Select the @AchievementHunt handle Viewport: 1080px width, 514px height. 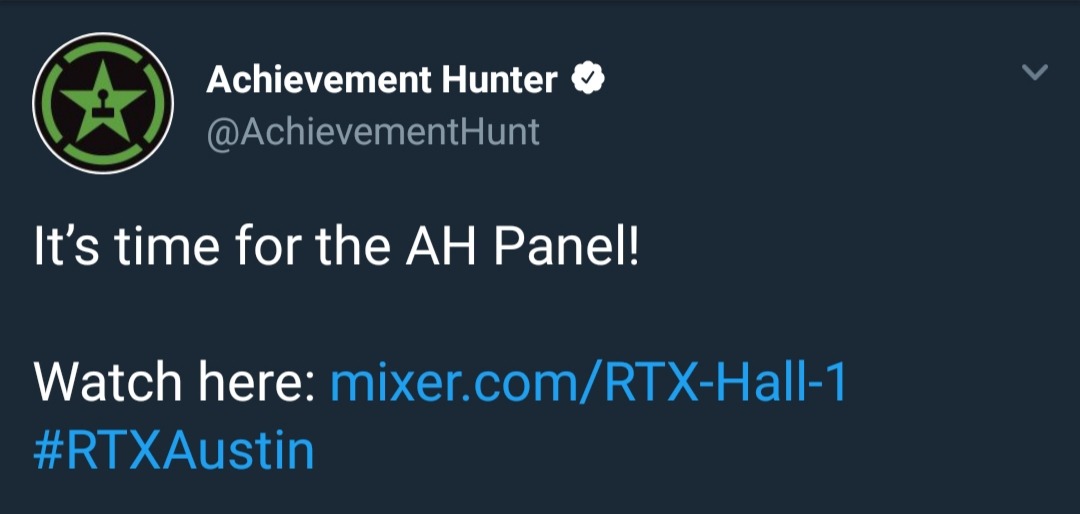pos(373,132)
